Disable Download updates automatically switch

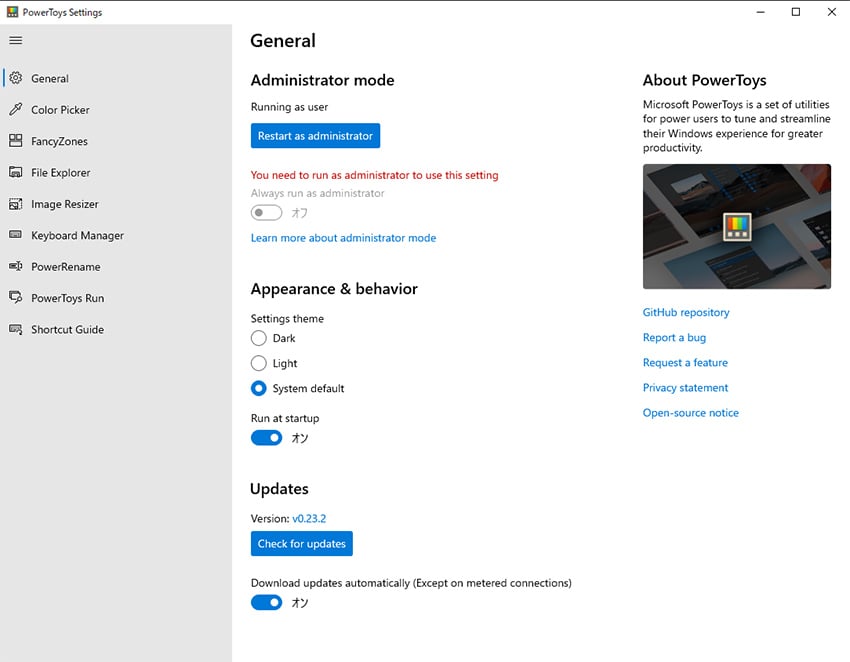(x=266, y=602)
